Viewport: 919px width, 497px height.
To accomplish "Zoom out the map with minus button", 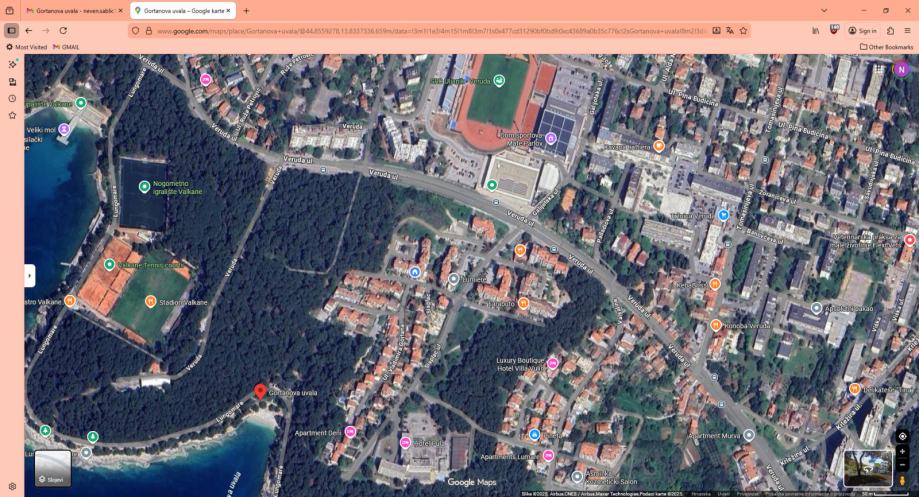I will [903, 465].
